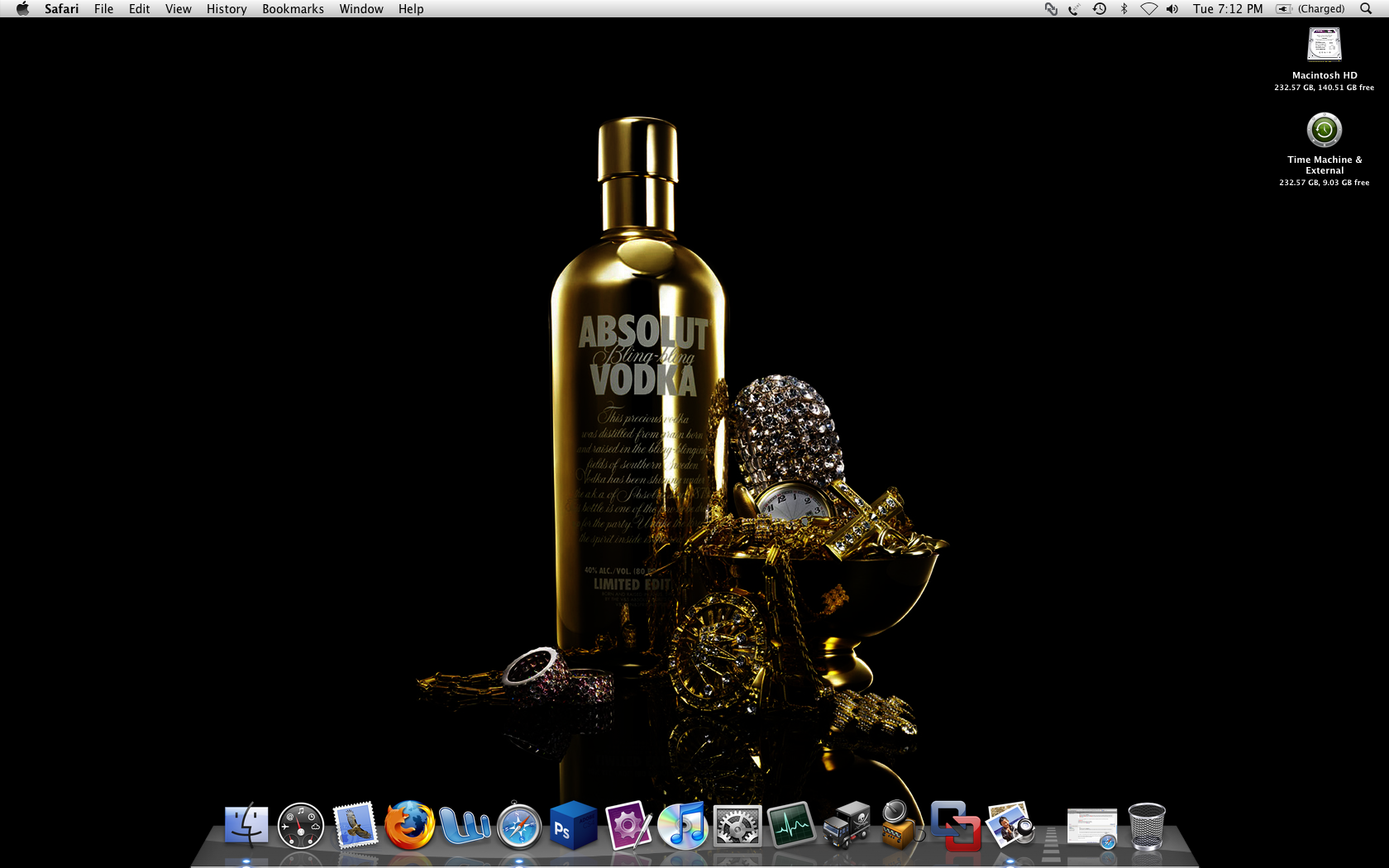Open Finder from the Dock
Image resolution: width=1389 pixels, height=868 pixels.
[246, 825]
